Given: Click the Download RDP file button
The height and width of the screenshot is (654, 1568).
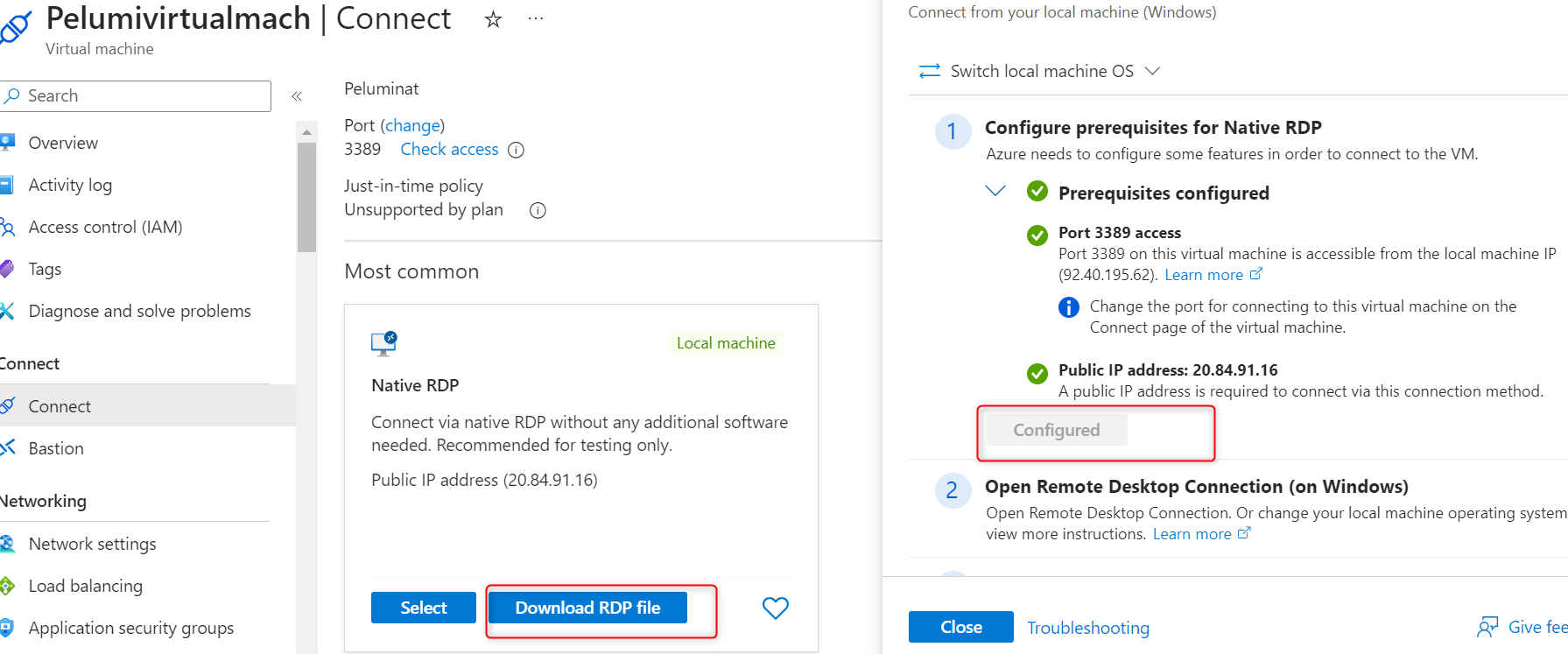Looking at the screenshot, I should tap(587, 608).
